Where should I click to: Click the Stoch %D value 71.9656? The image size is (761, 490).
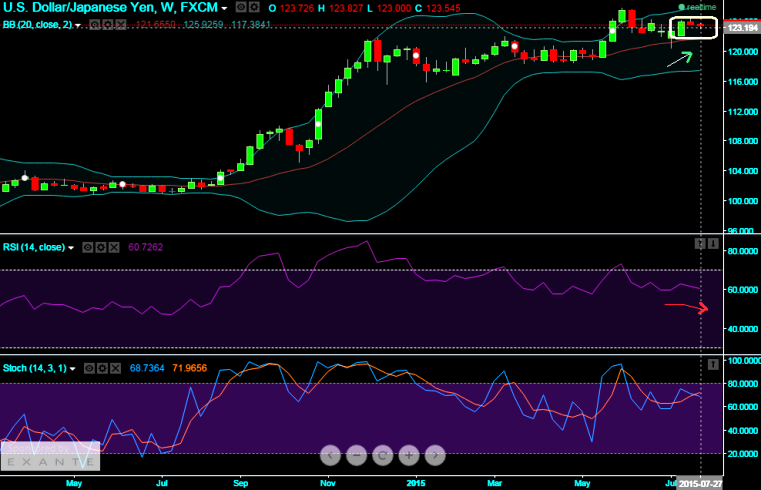tap(190, 369)
